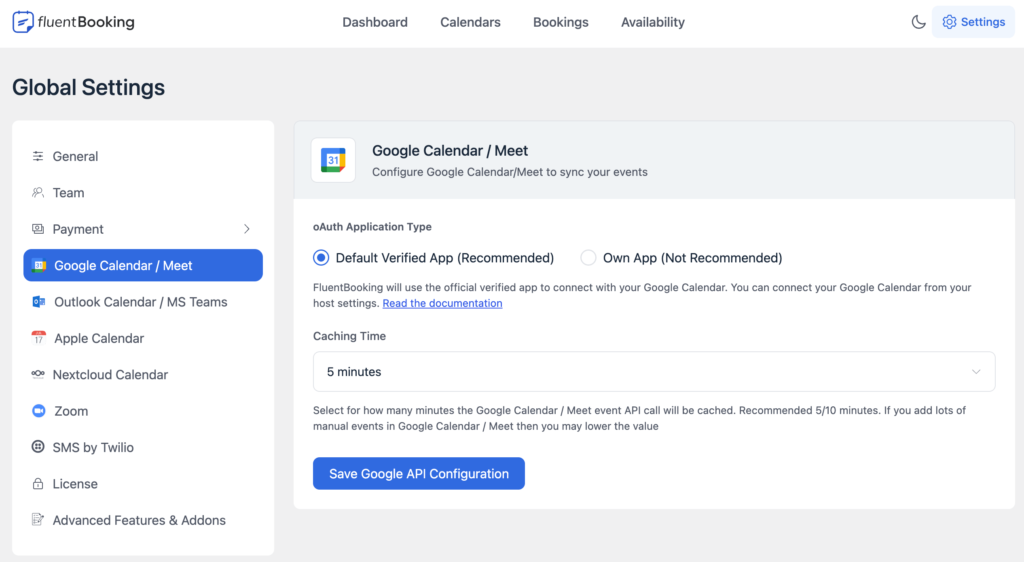The image size is (1024, 562).
Task: Click the oAuth Application Type label
Action: pyautogui.click(x=372, y=226)
